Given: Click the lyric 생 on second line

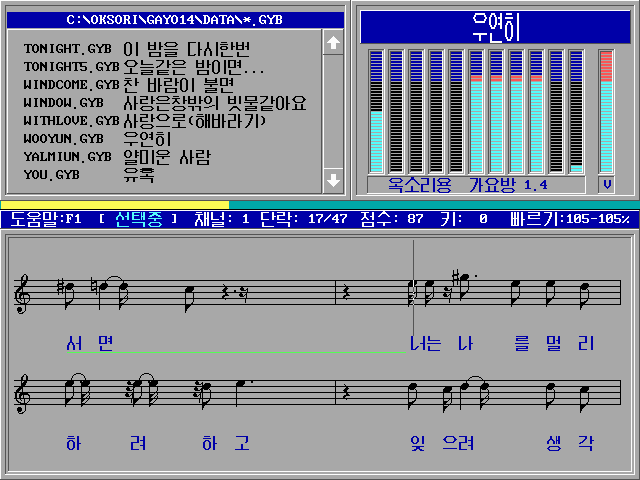Looking at the screenshot, I should pyautogui.click(x=553, y=443).
